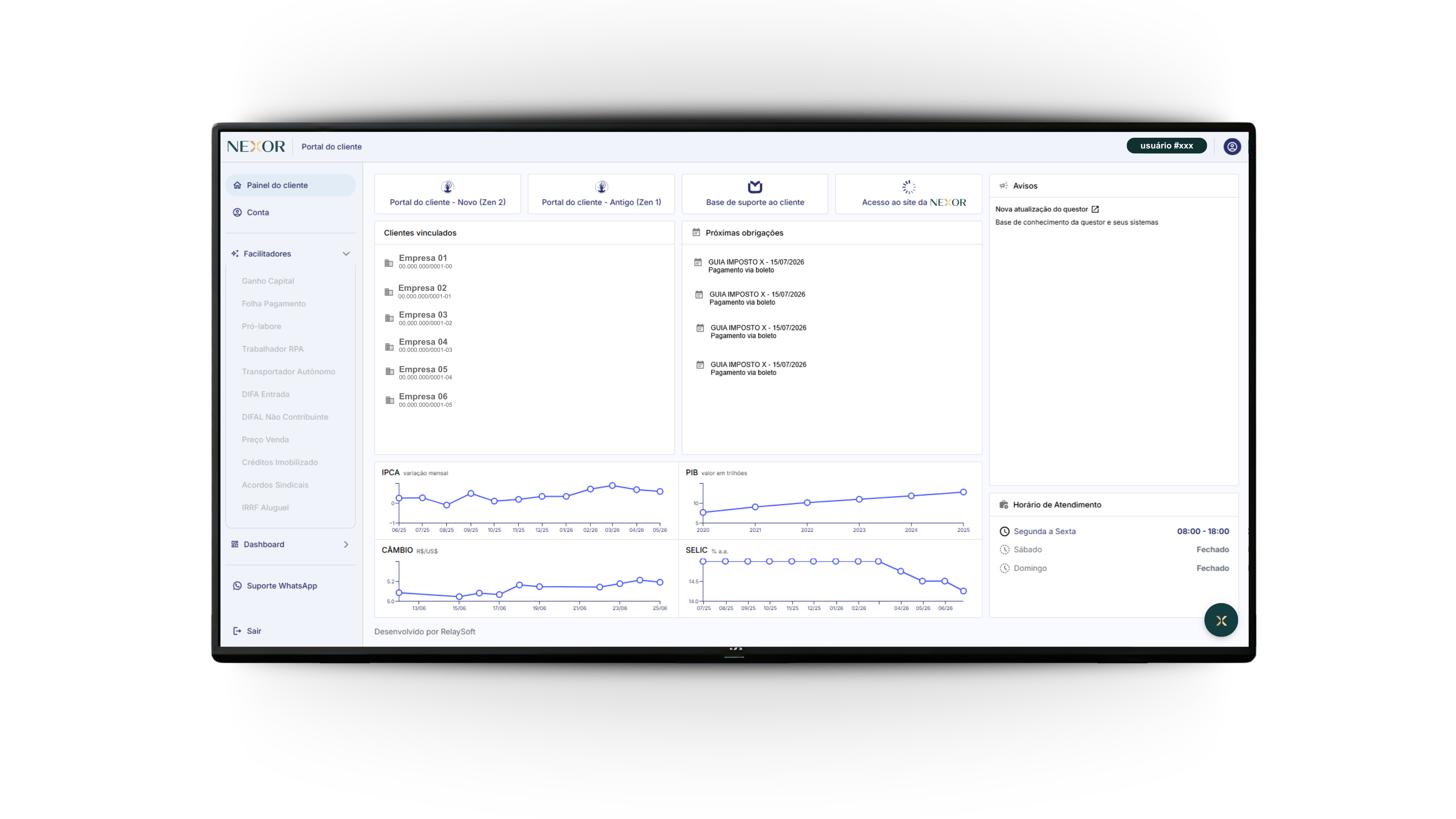Click Base de conhecimento da questor text
1456x819 pixels.
pyautogui.click(x=1076, y=222)
